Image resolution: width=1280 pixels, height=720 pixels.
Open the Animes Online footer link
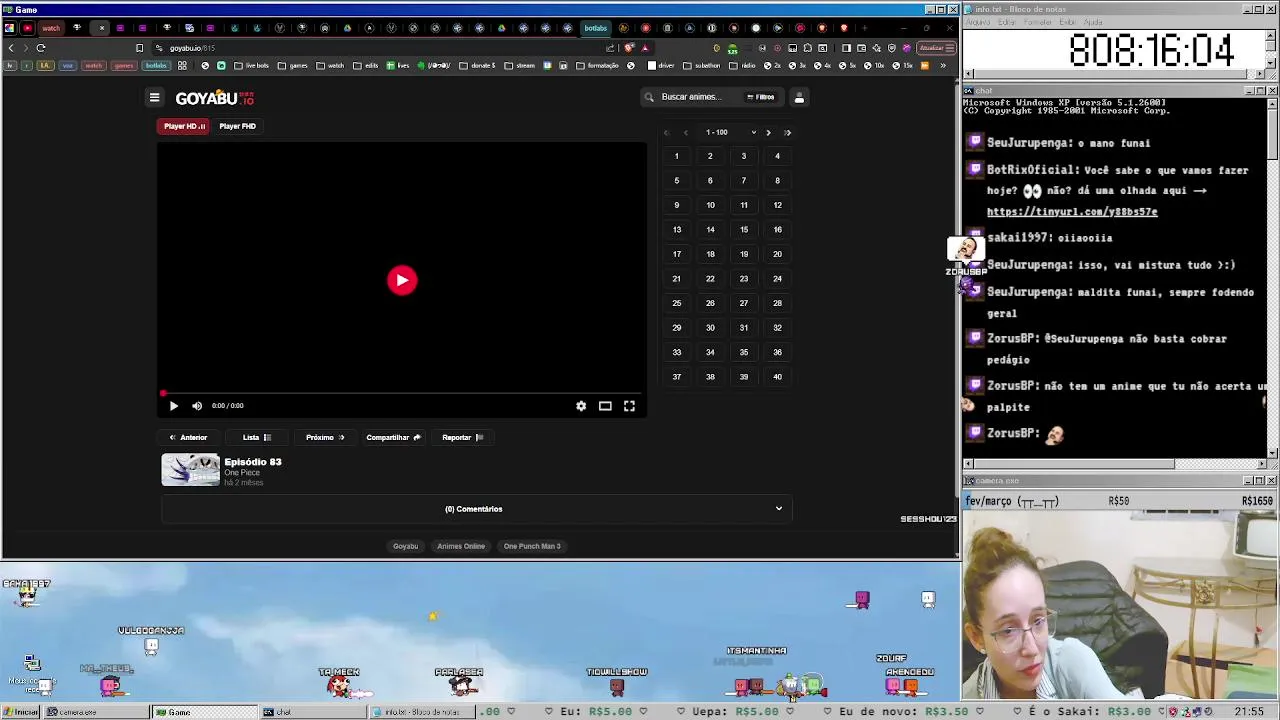(461, 546)
